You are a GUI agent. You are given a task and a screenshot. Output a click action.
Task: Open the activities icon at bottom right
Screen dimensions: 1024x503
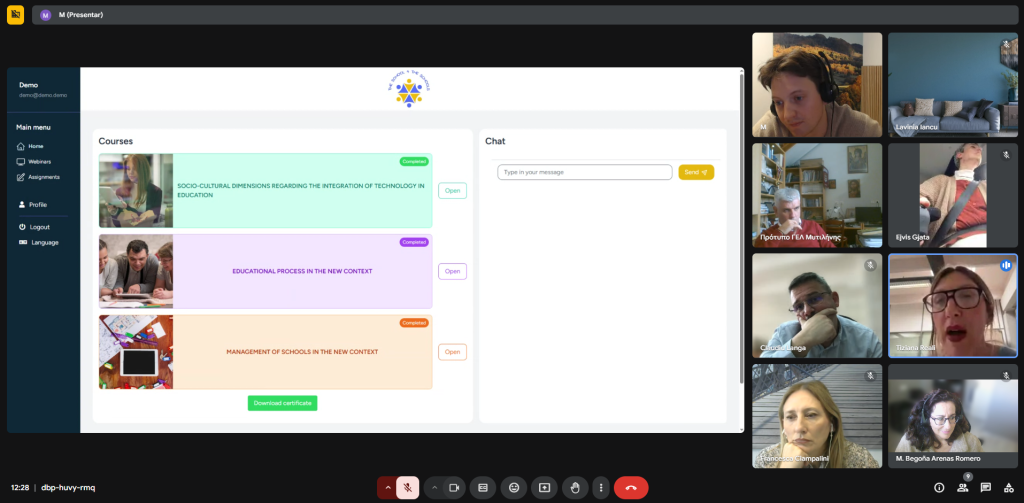pyautogui.click(x=1009, y=488)
